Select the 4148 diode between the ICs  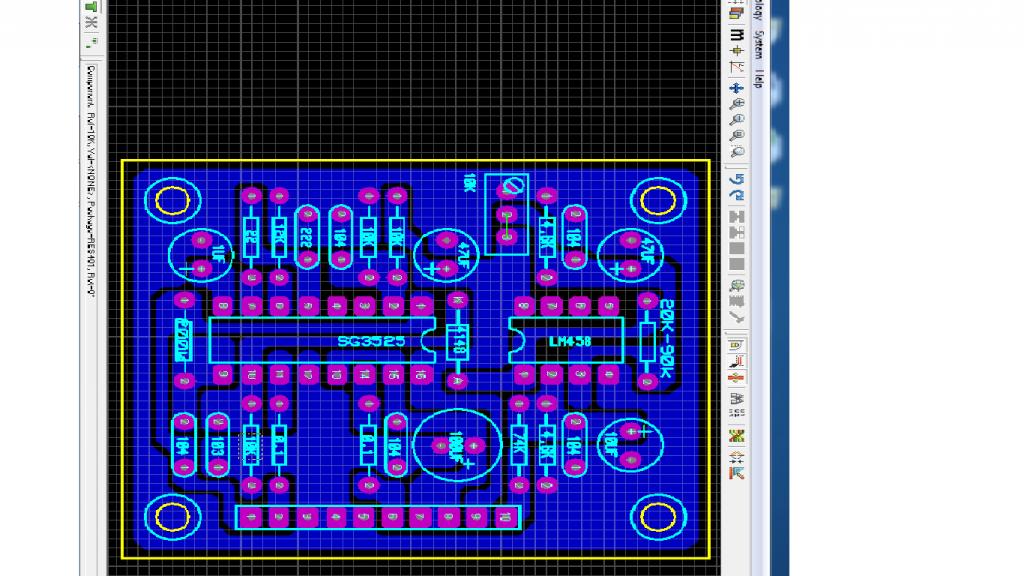coord(457,340)
